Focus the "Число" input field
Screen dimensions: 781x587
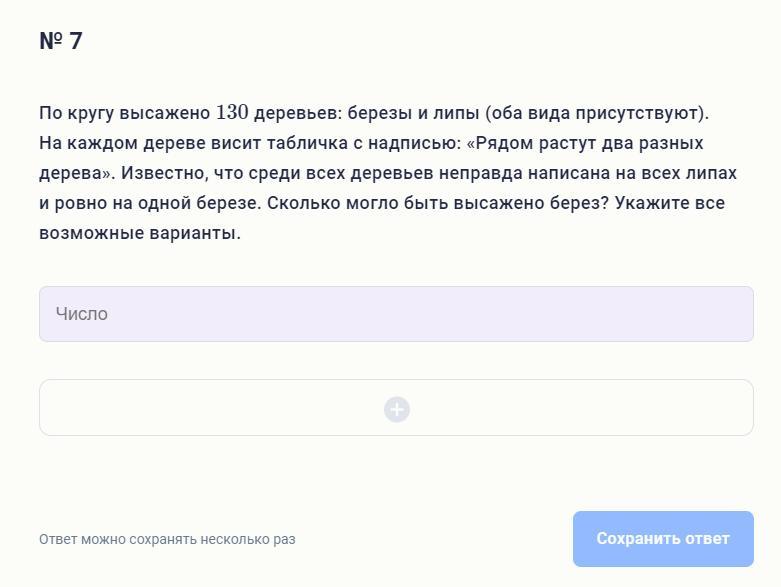(x=396, y=314)
